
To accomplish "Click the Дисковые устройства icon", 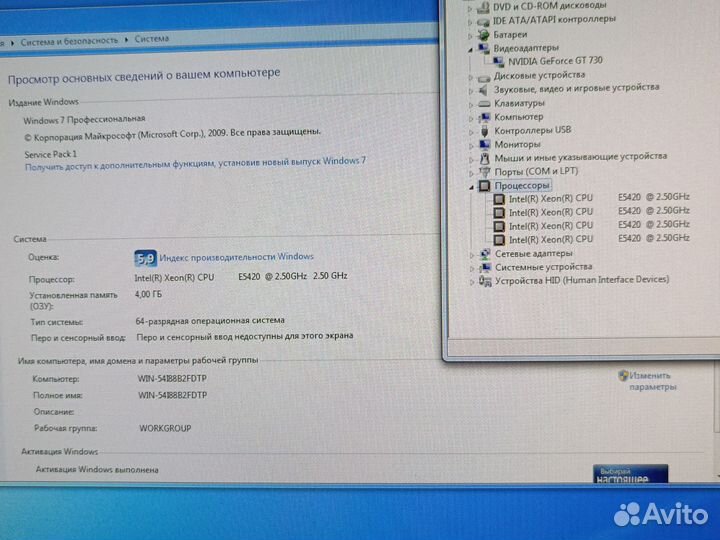I will pyautogui.click(x=484, y=77).
